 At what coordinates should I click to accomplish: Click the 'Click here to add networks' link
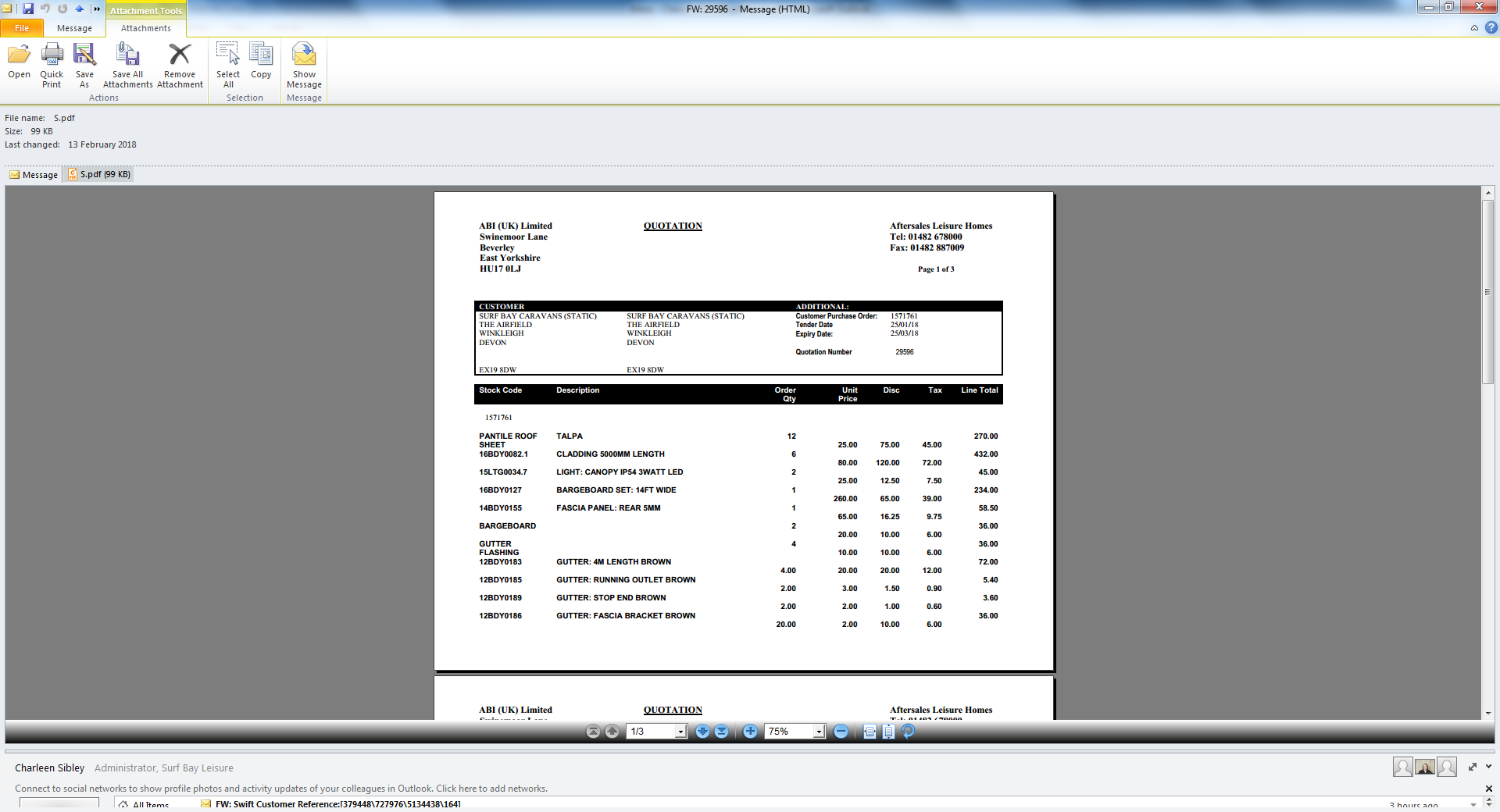pyautogui.click(x=491, y=789)
